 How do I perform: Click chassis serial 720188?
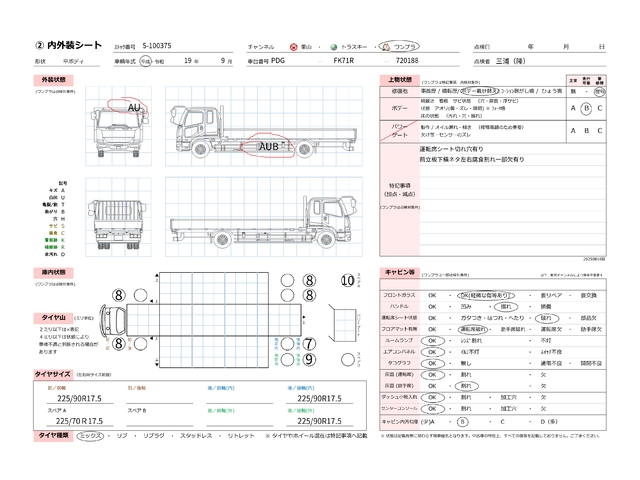coord(407,60)
